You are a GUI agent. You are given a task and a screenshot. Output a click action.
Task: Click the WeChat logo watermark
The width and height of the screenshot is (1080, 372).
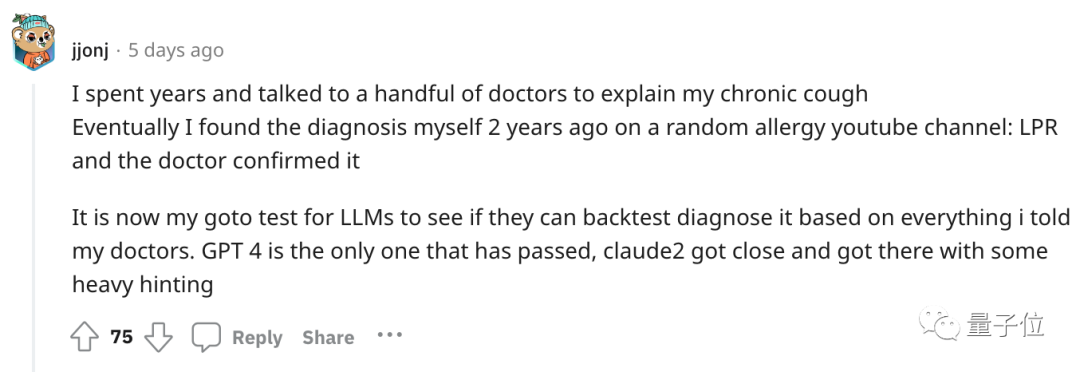940,324
